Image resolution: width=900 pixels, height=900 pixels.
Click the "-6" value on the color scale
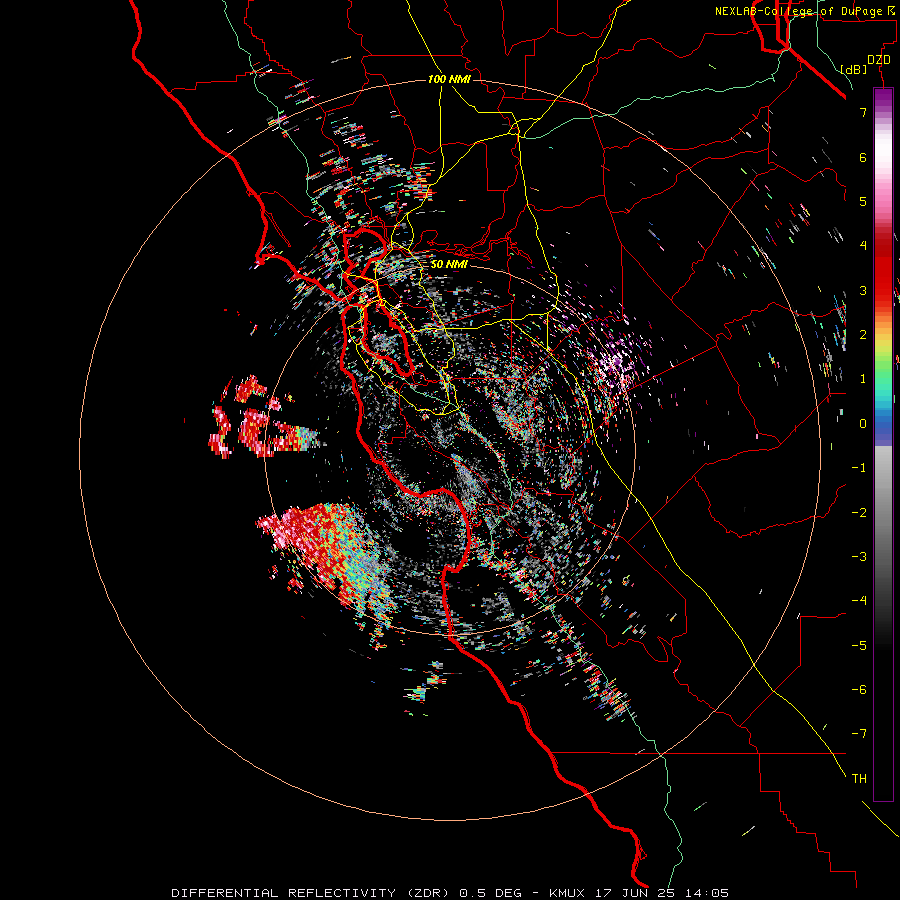tap(859, 690)
